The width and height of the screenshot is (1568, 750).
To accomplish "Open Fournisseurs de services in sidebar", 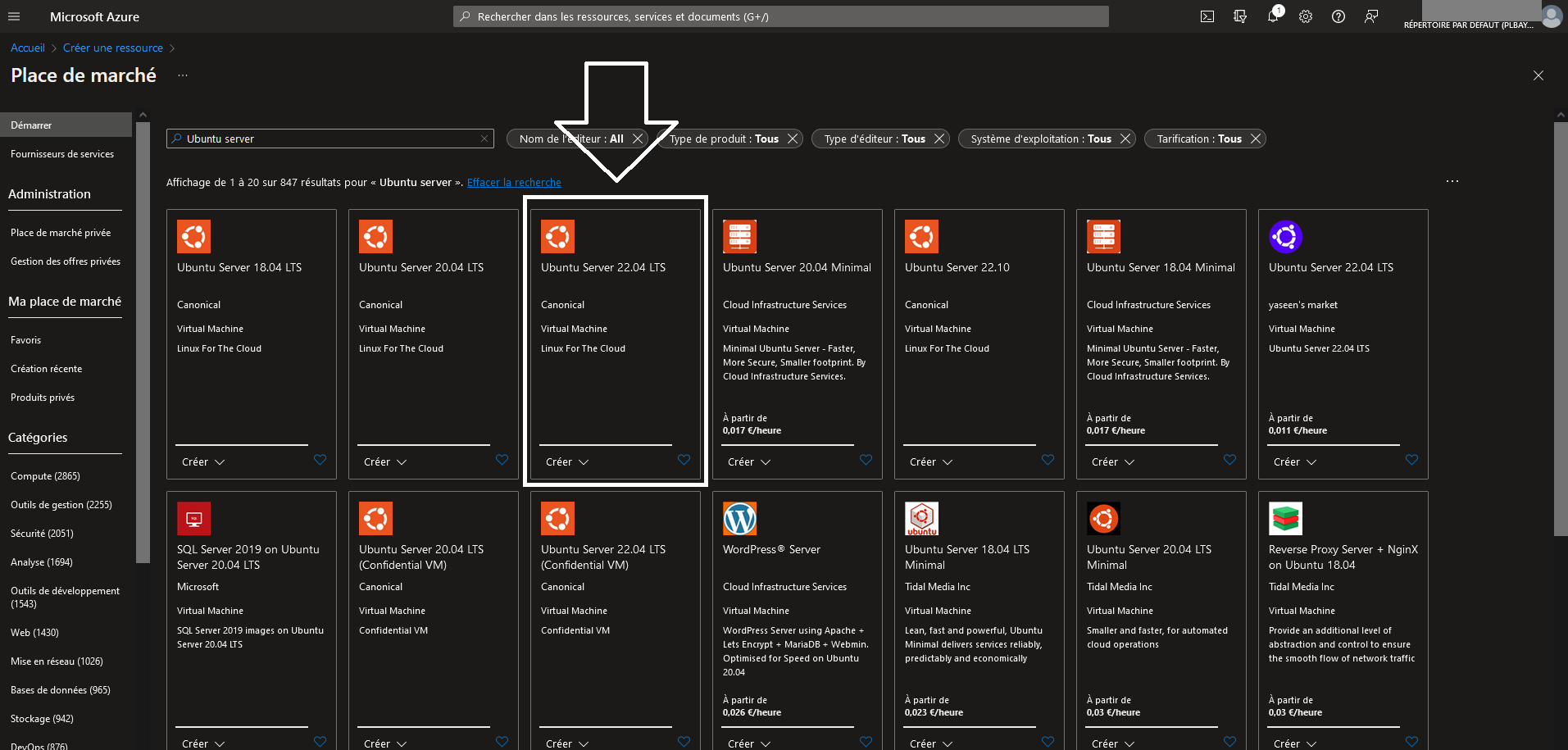I will pos(62,154).
